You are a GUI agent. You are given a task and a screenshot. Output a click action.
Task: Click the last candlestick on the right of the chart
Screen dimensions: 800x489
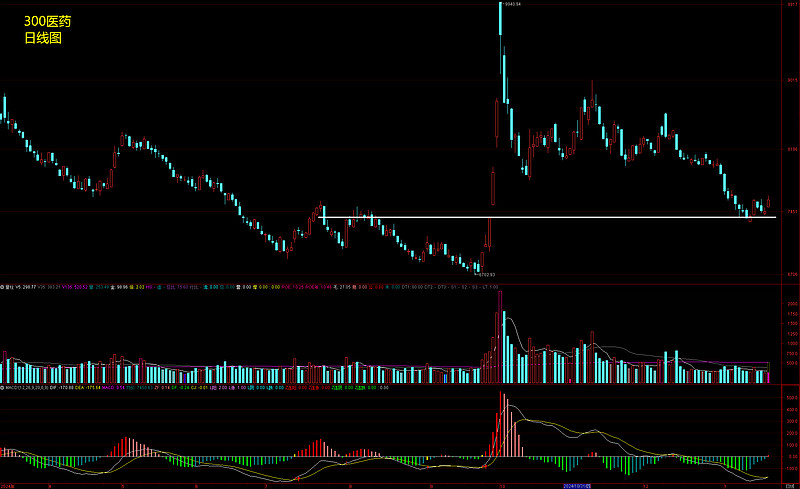pyautogui.click(x=768, y=203)
